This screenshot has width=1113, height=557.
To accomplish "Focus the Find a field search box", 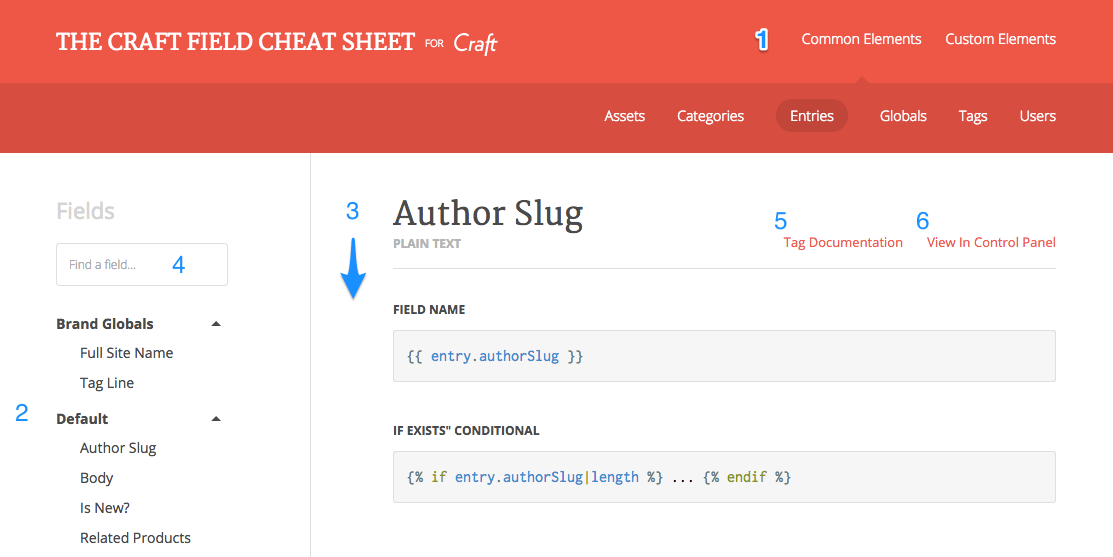I will (x=141, y=265).
